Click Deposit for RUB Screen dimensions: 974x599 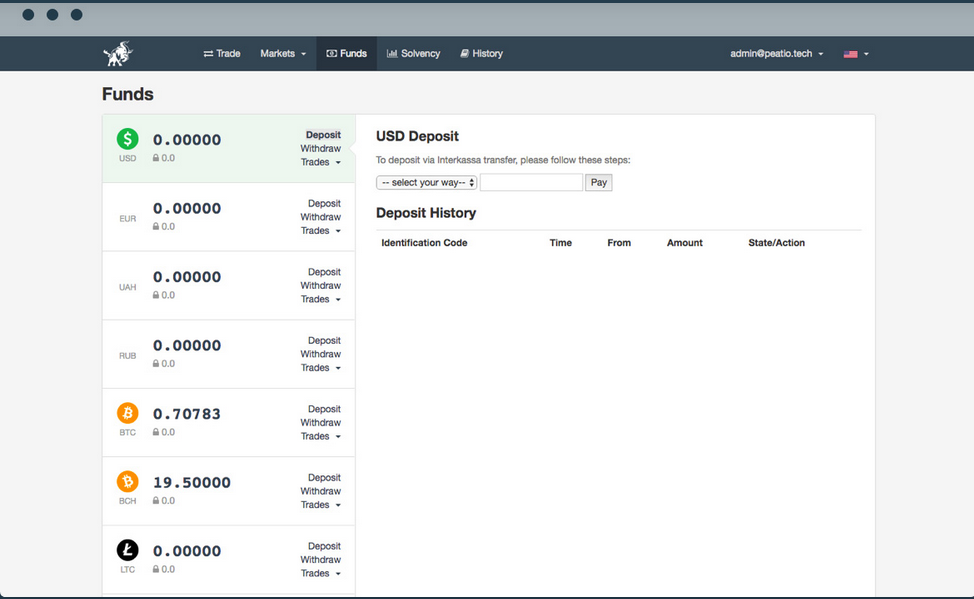pos(324,341)
